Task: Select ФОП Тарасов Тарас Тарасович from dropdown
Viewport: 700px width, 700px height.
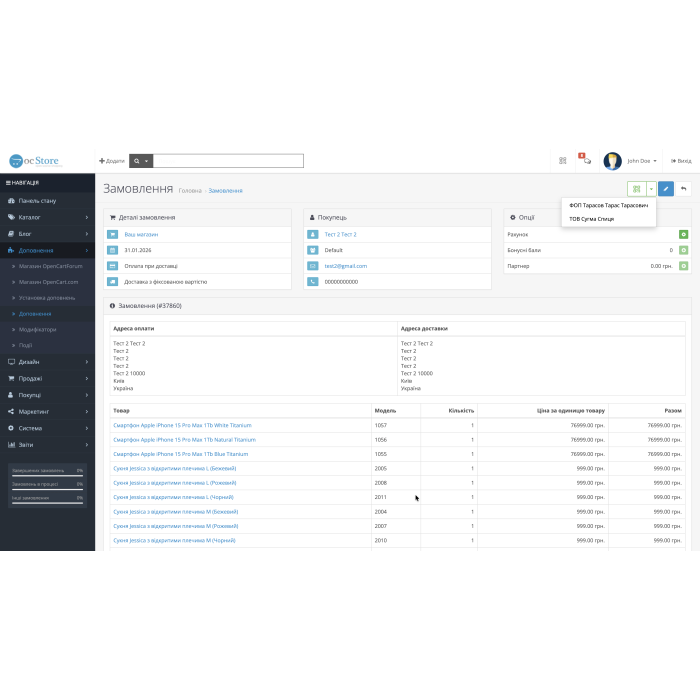Action: 608,205
